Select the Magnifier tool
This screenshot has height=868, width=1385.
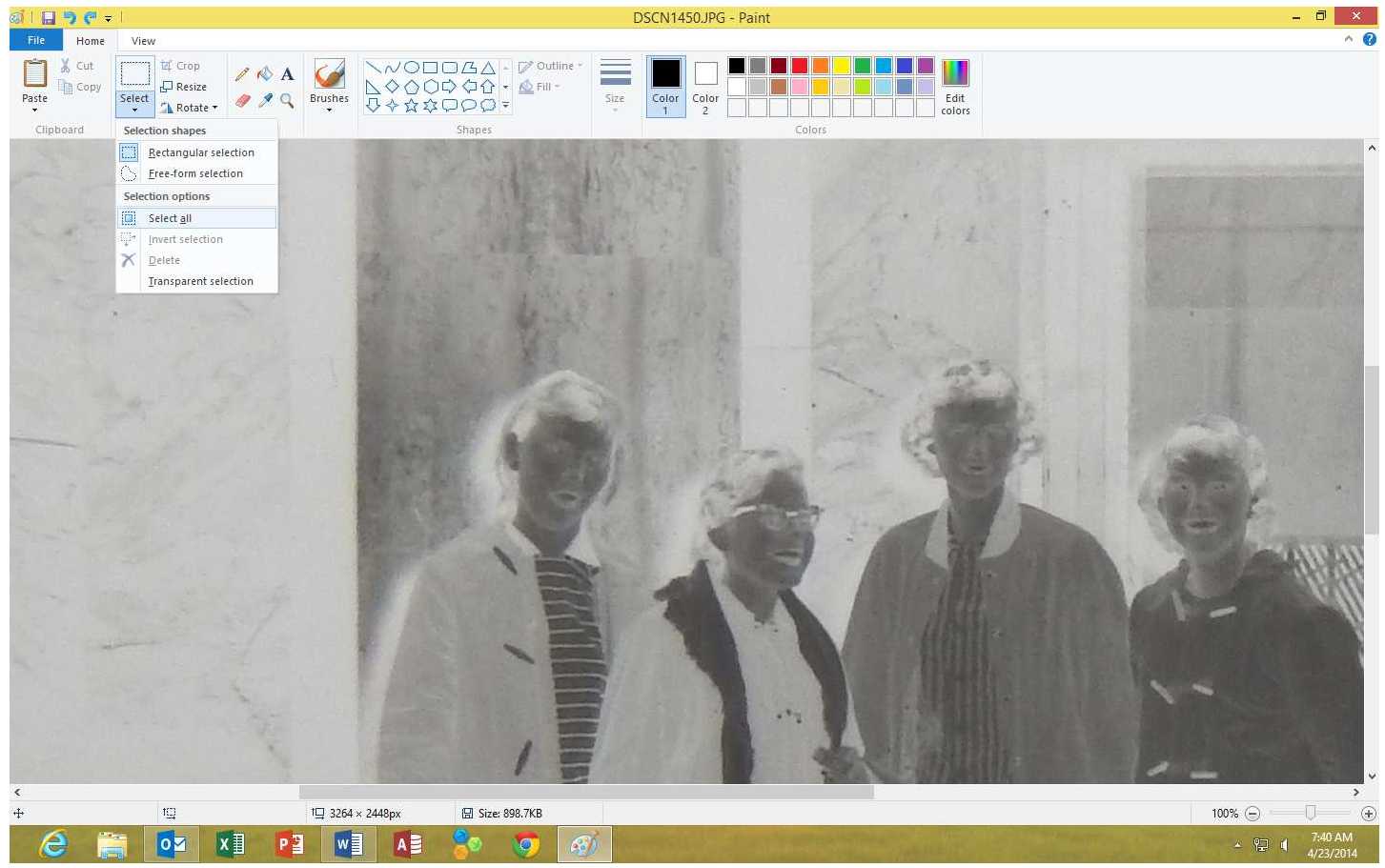287,100
